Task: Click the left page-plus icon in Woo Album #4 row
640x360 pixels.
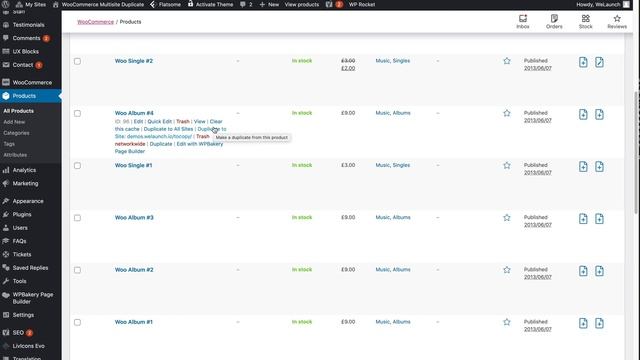Action: [583, 114]
